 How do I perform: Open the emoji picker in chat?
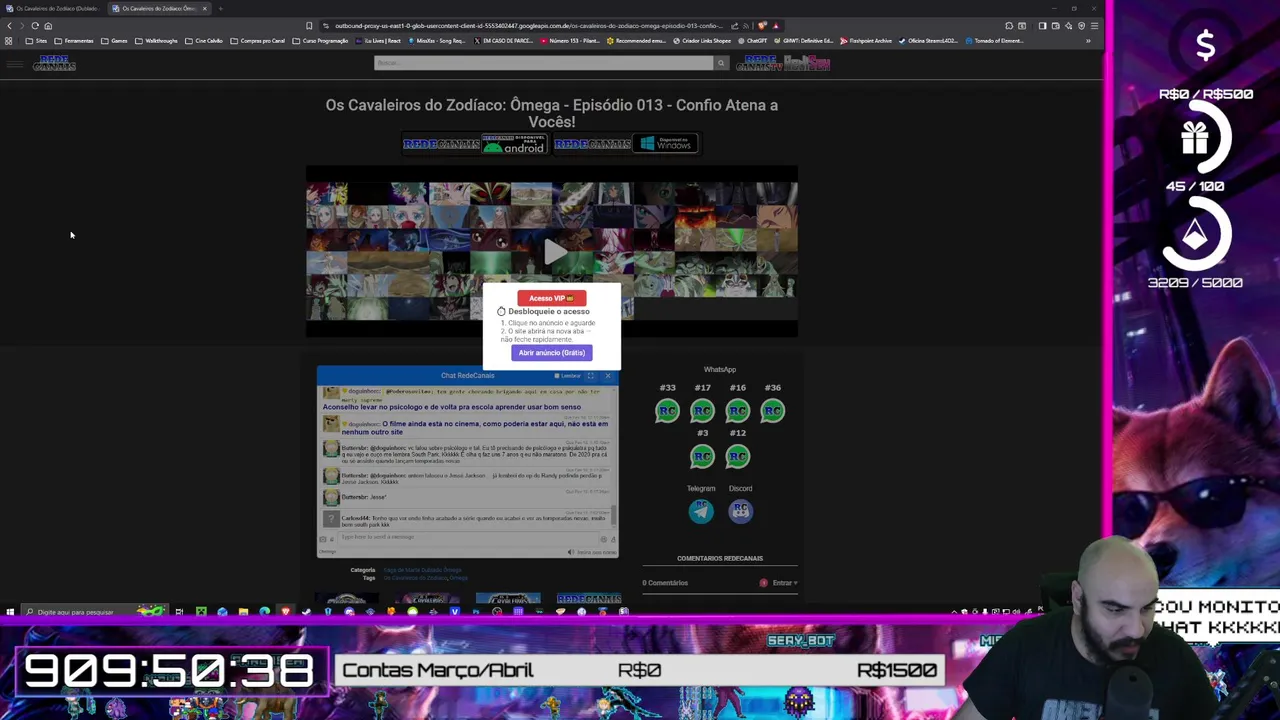(603, 540)
